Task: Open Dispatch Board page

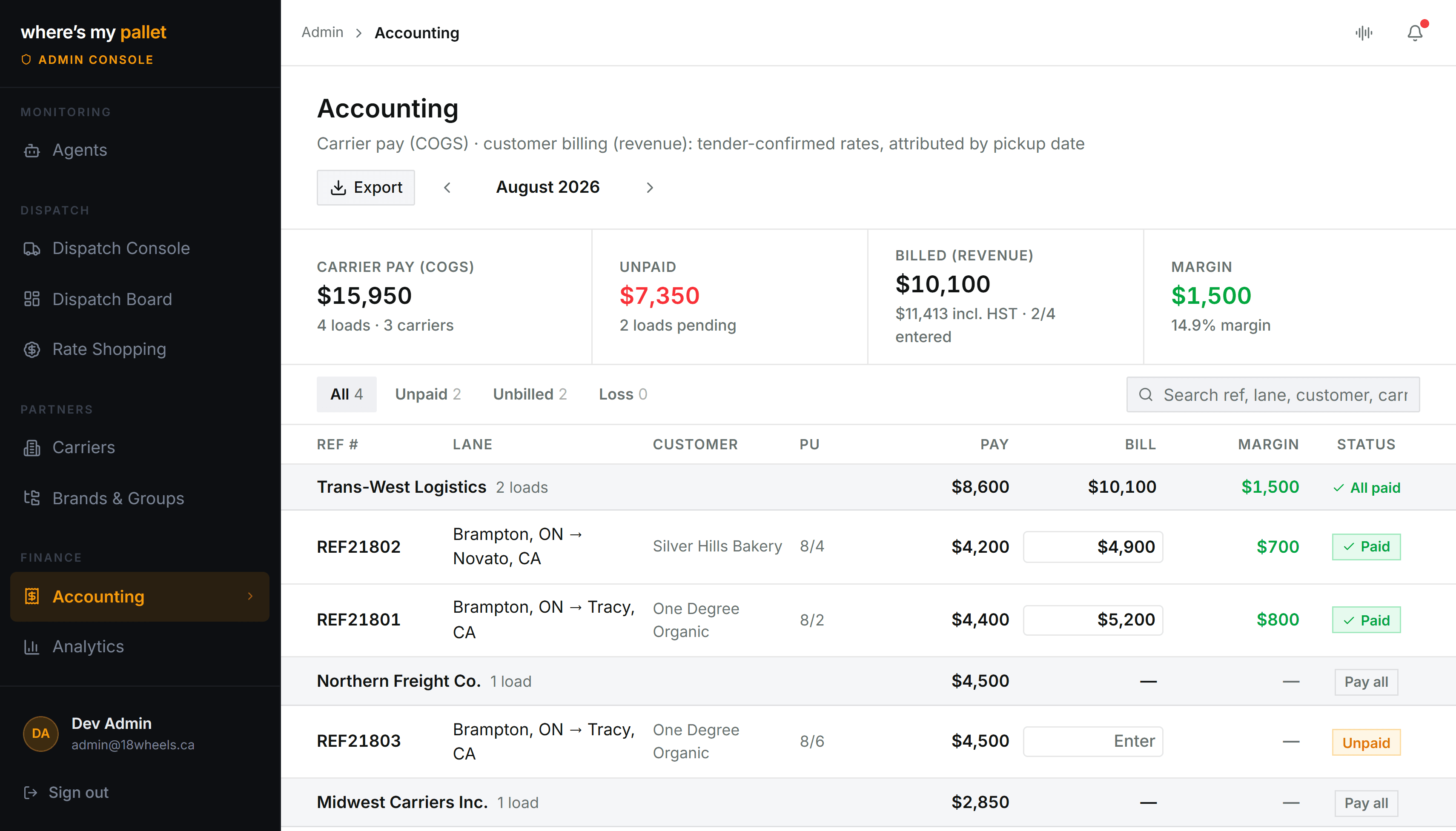Action: (x=140, y=299)
